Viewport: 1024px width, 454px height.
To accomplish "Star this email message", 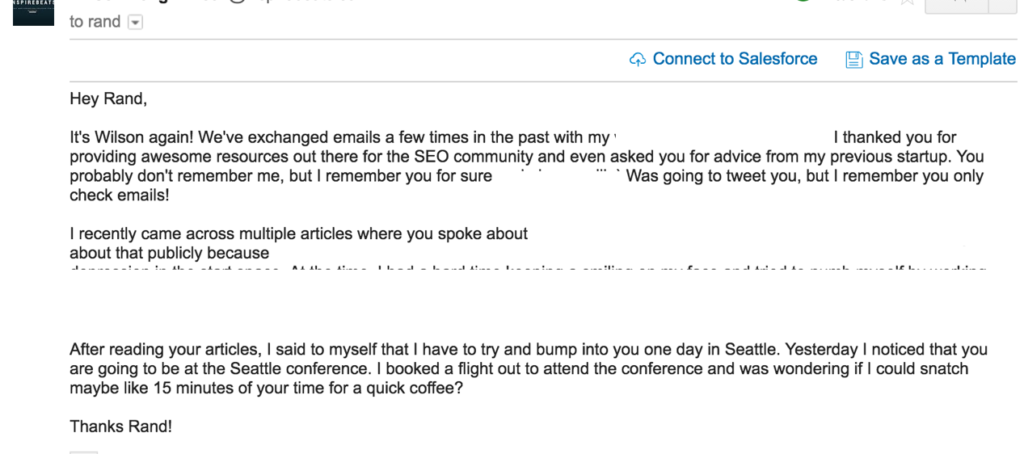I will 907,3.
